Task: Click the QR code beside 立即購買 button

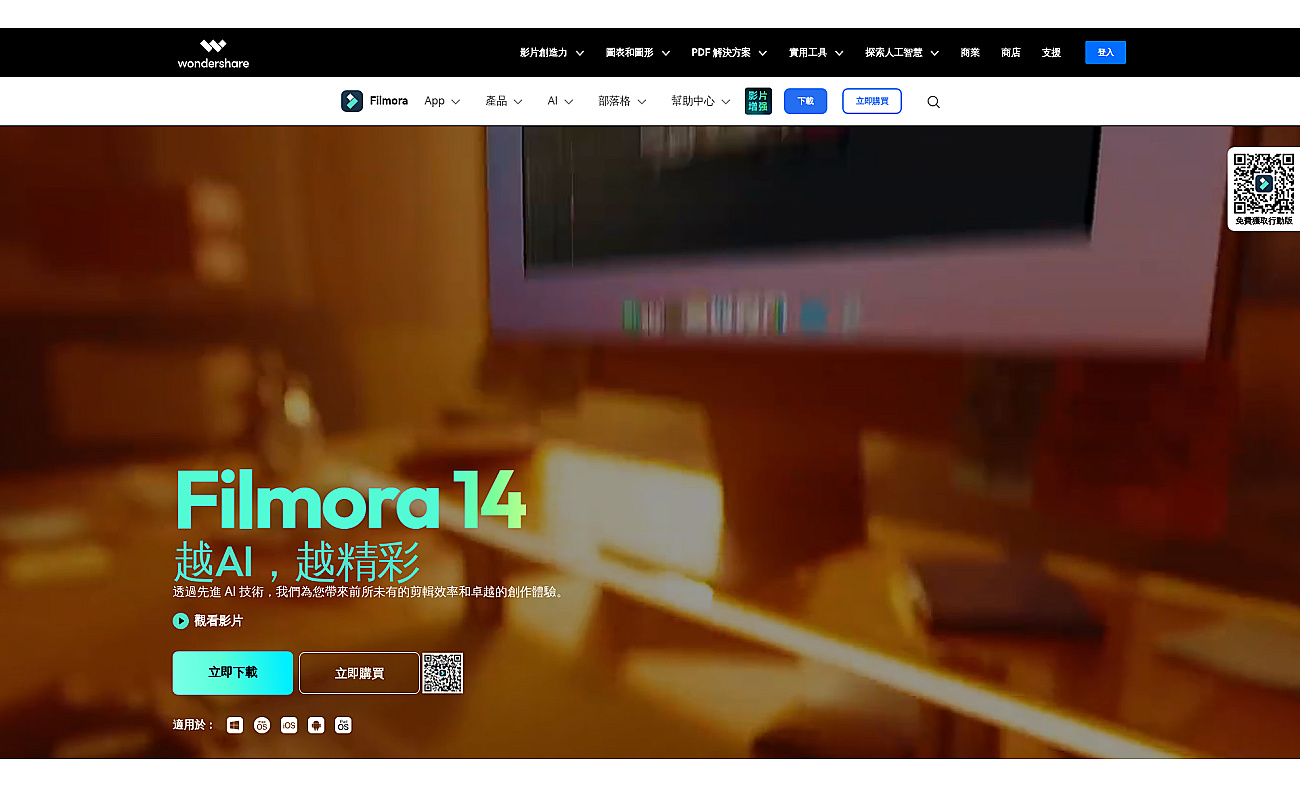Action: (x=442, y=673)
